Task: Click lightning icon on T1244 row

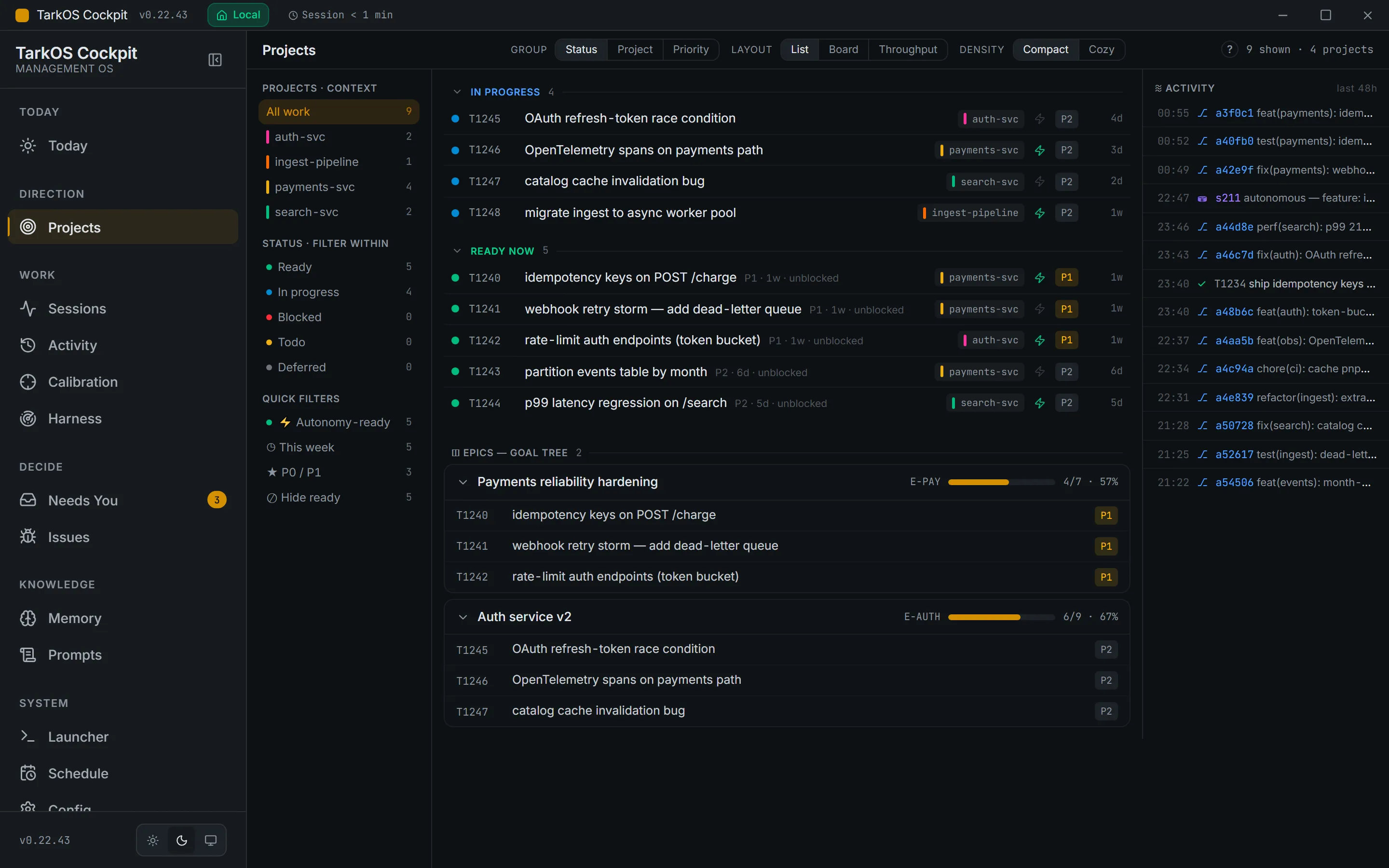Action: click(x=1039, y=403)
